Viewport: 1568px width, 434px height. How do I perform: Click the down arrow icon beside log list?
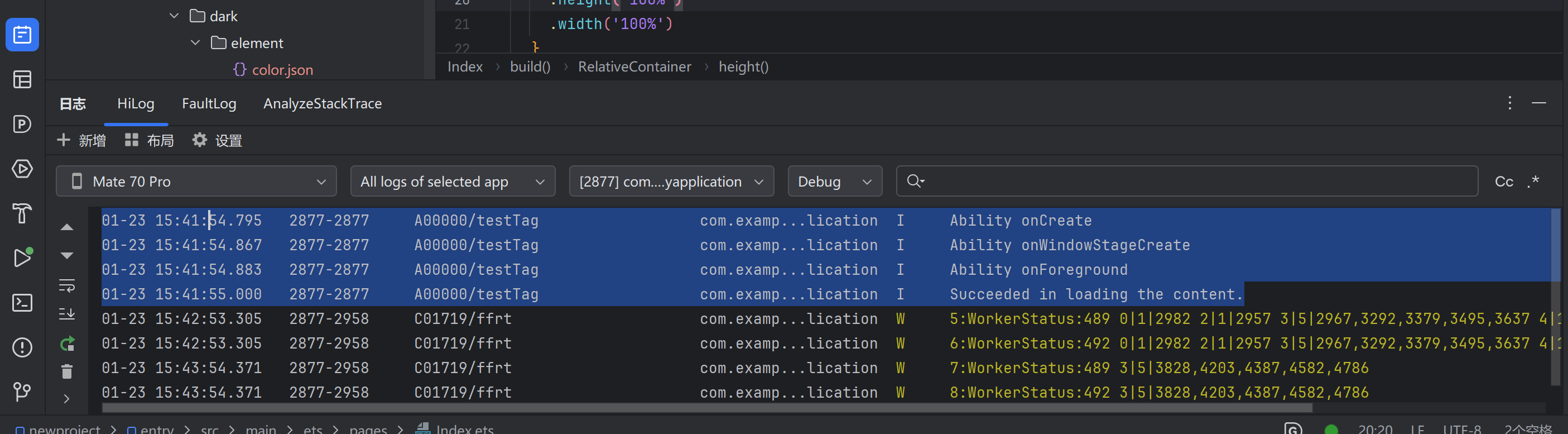click(67, 255)
